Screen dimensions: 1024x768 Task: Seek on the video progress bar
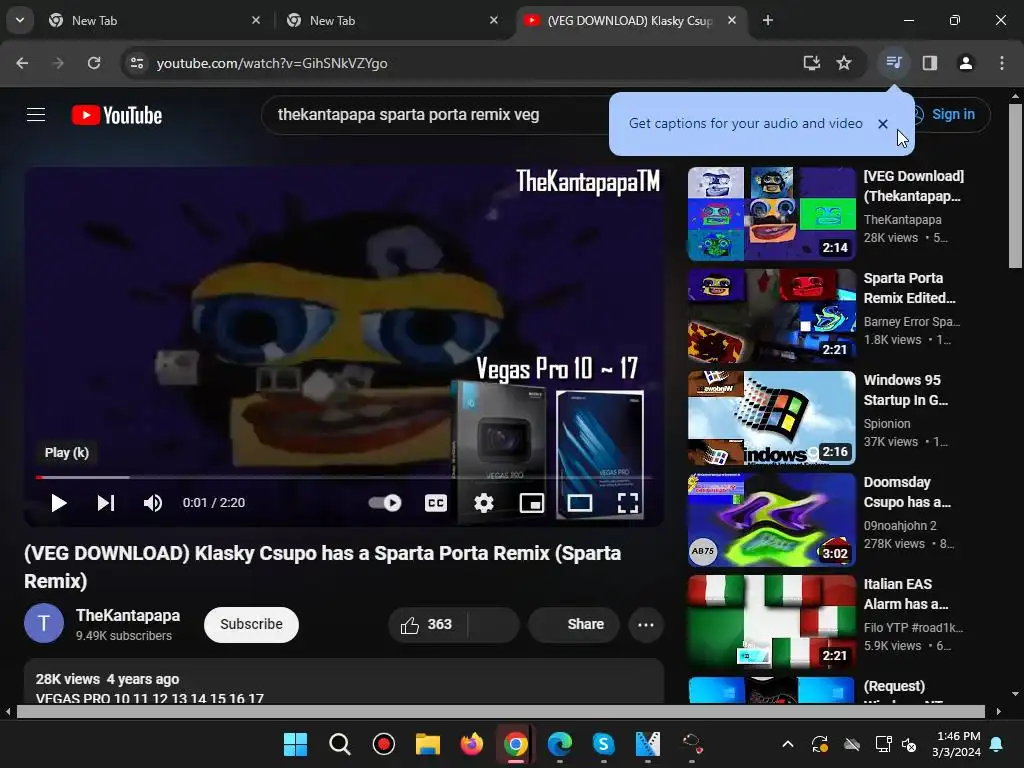coord(345,477)
